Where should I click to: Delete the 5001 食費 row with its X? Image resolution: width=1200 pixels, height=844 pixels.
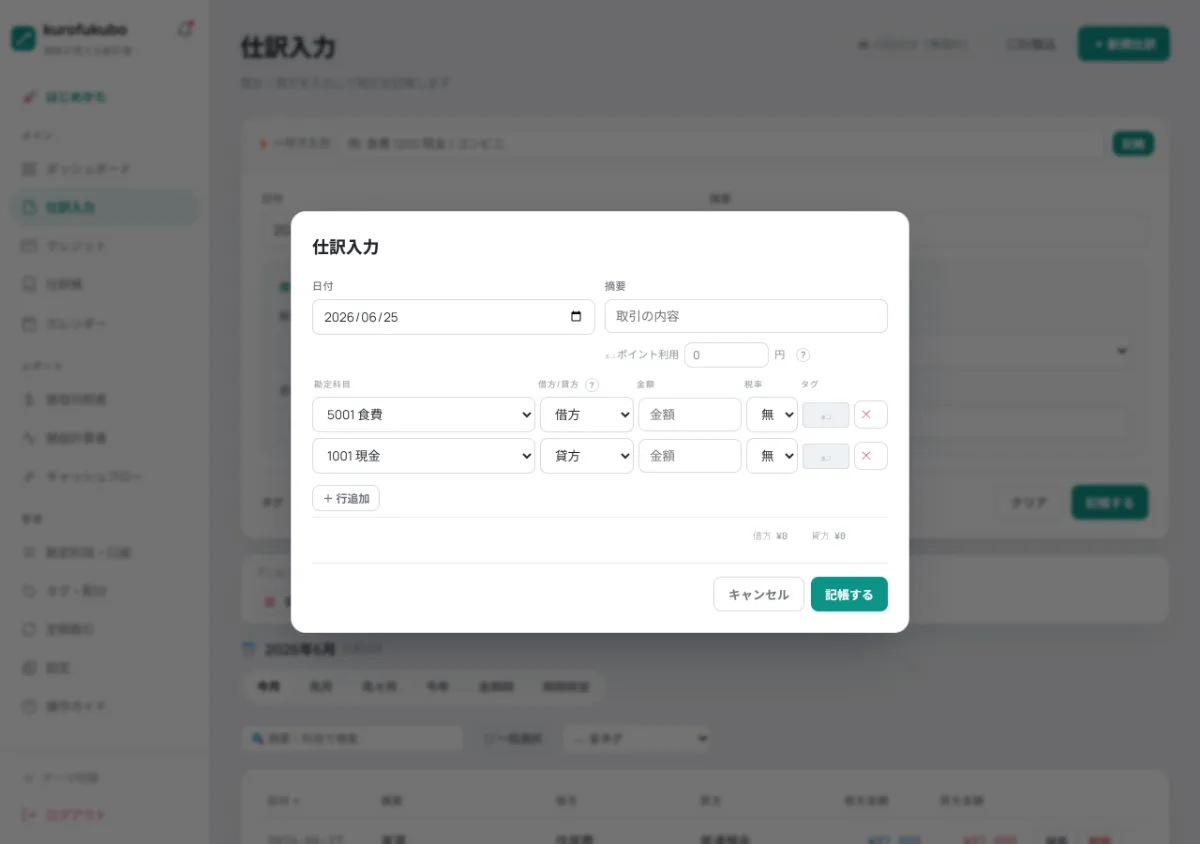870,414
